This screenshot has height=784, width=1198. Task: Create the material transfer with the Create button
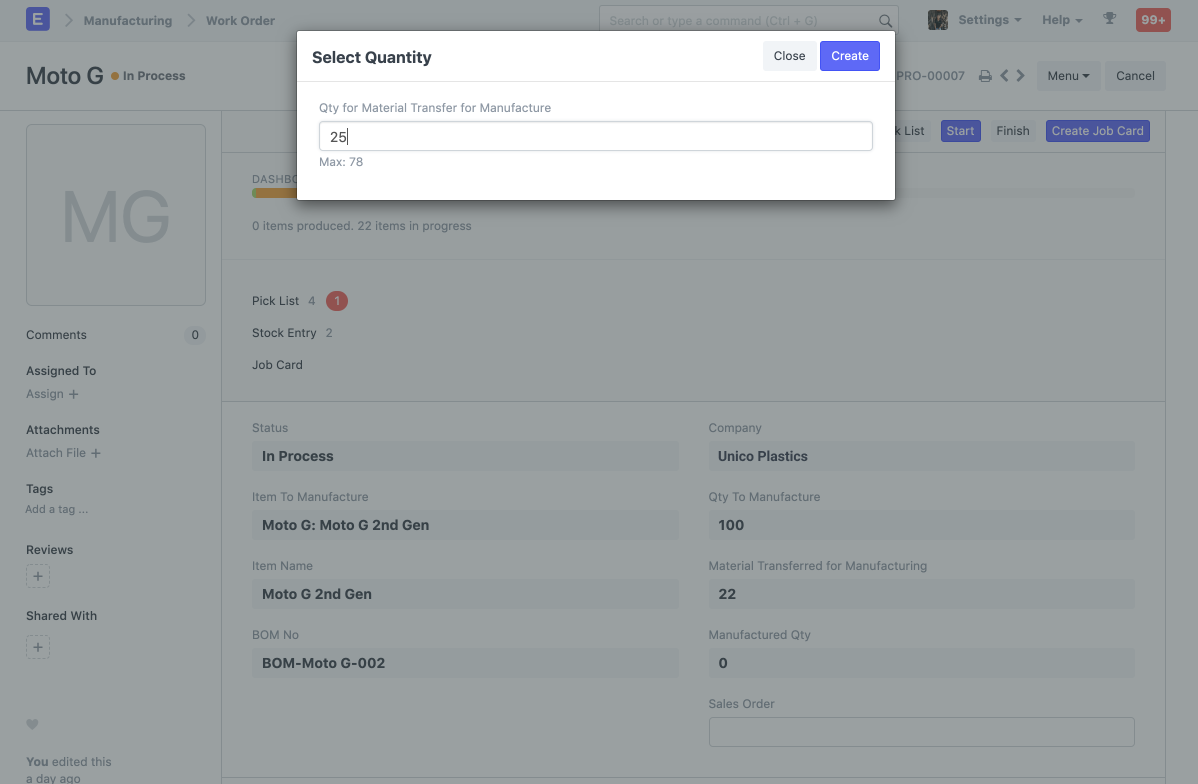(849, 56)
